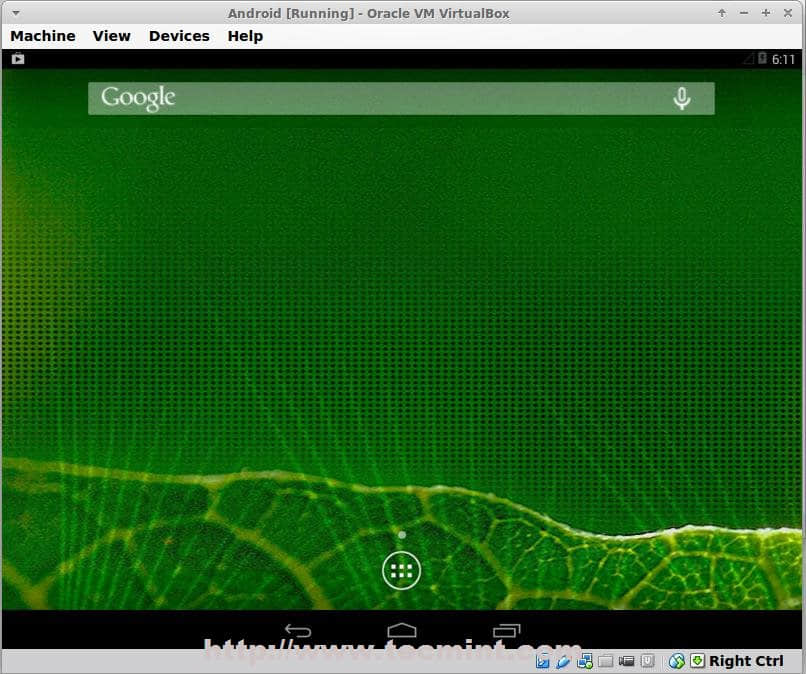Screen dimensions: 806x674
Task: Open the Android app drawer
Action: coord(401,571)
